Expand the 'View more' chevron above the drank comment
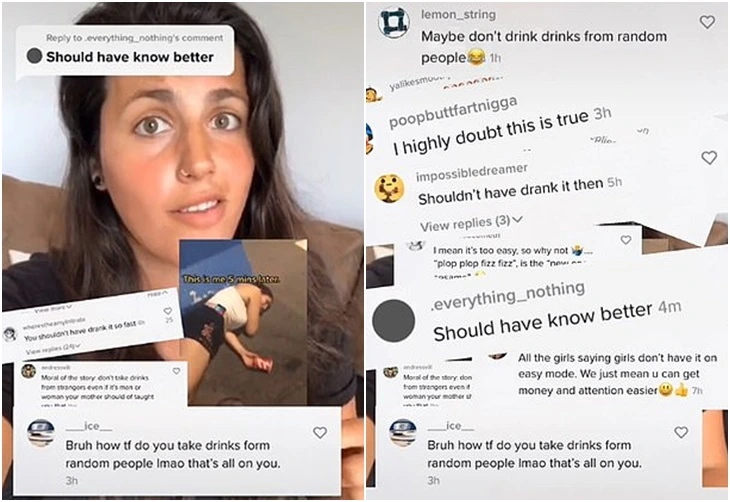 [x=54, y=308]
